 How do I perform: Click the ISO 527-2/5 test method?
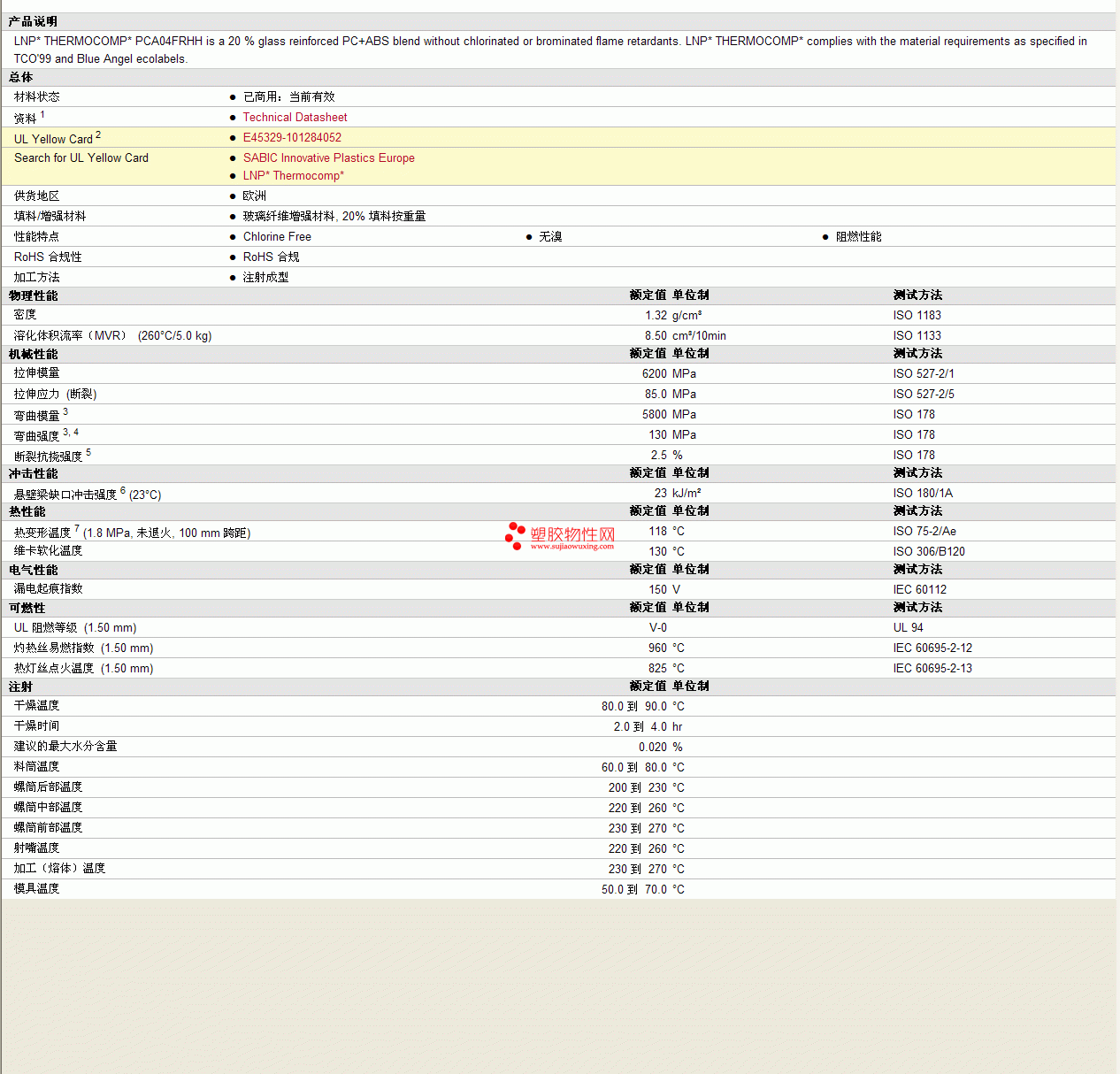coord(924,394)
